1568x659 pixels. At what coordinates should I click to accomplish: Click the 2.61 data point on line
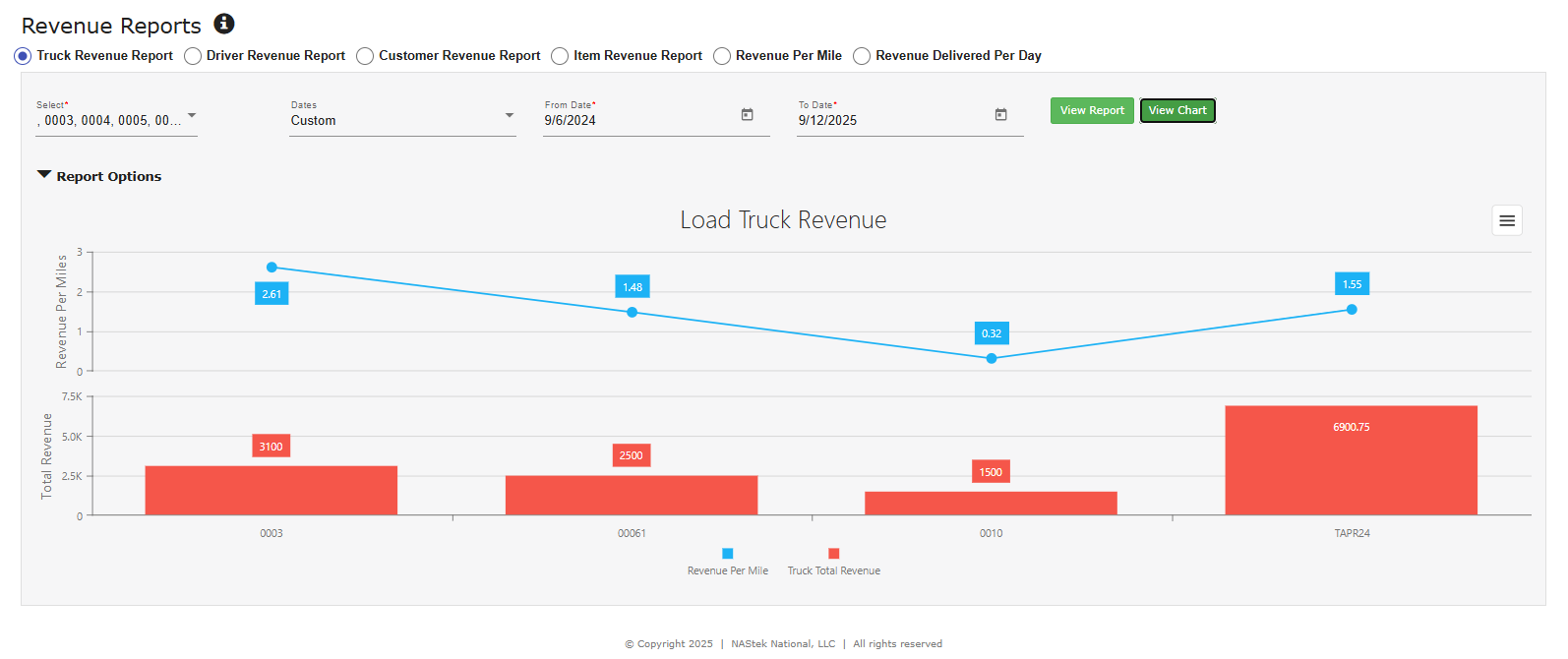(271, 268)
